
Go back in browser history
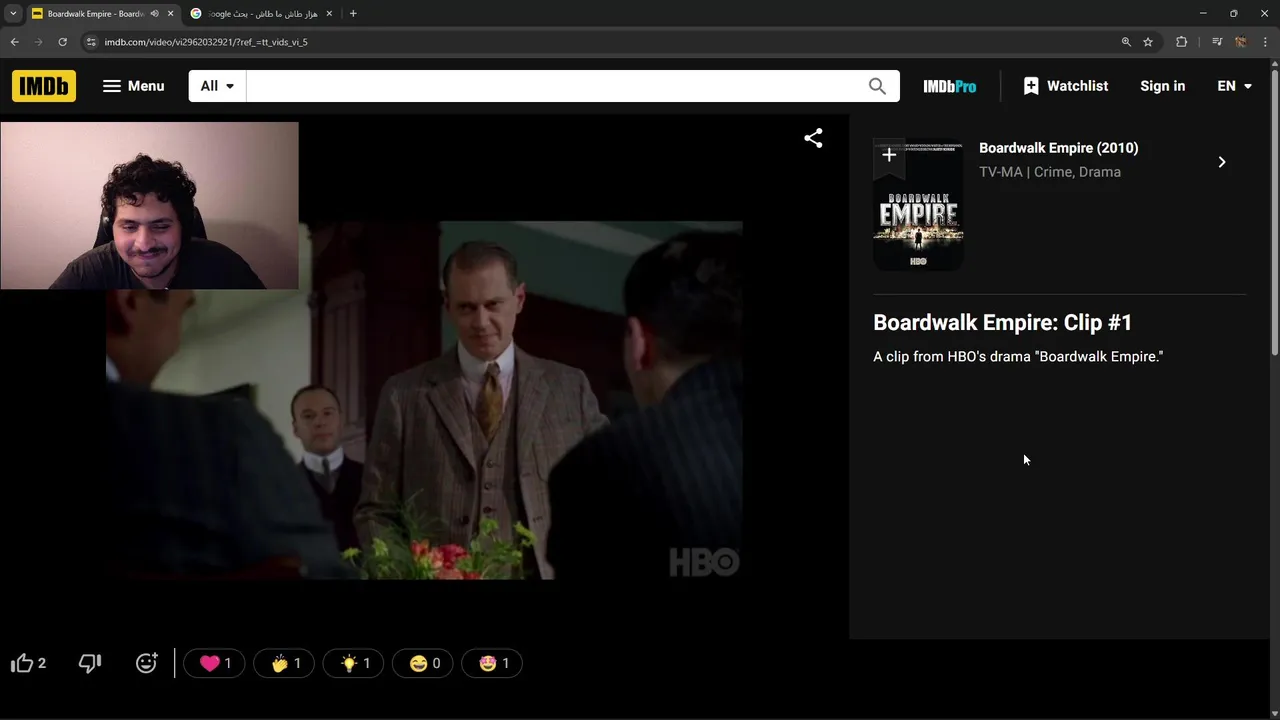(14, 42)
